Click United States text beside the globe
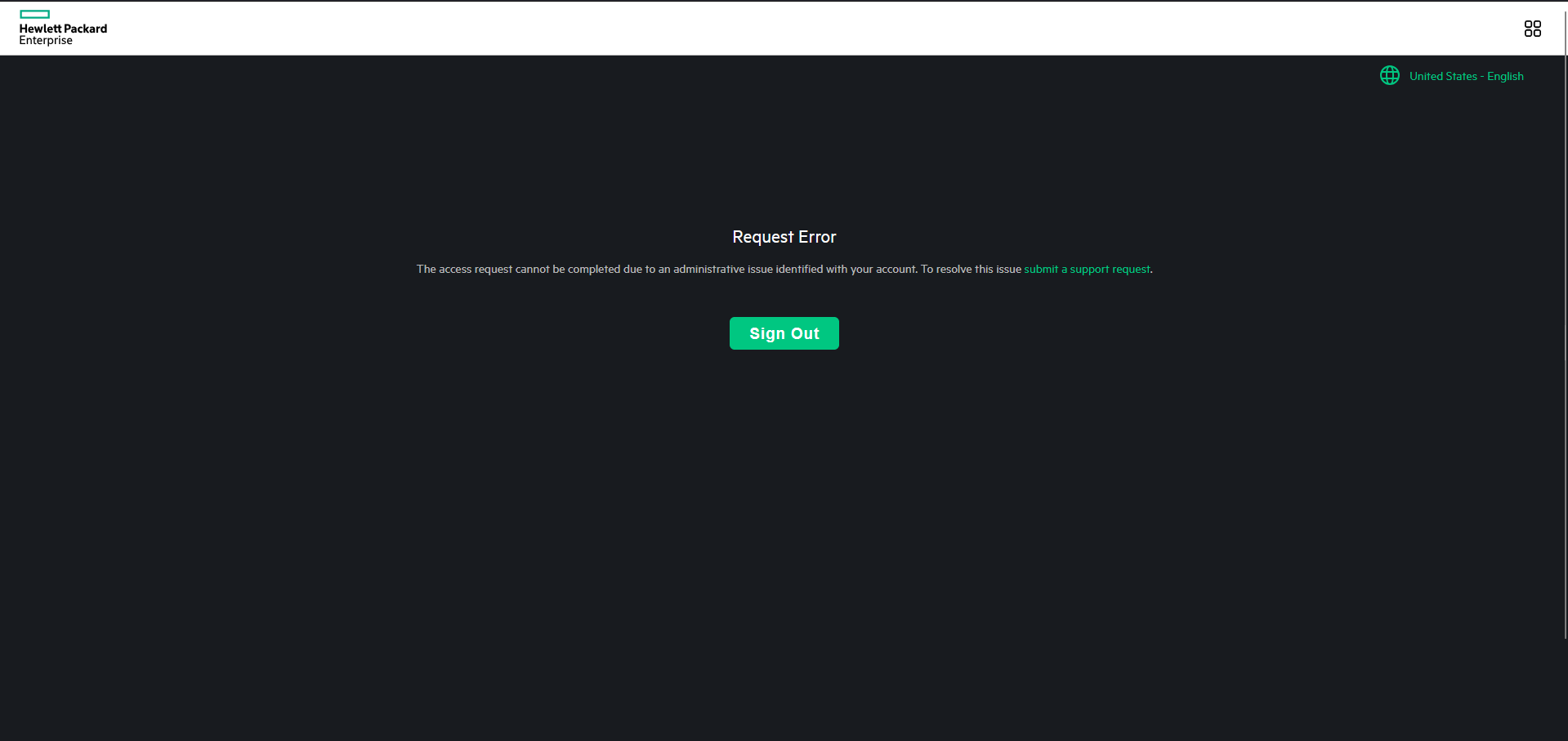This screenshot has height=741, width=1568. click(1443, 76)
